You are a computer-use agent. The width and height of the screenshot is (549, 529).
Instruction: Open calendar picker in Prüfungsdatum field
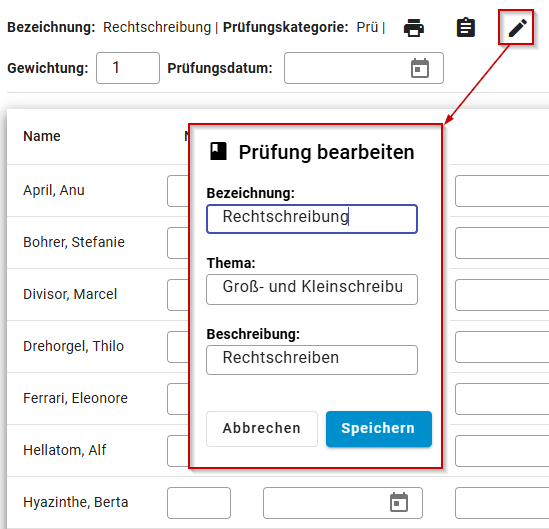pos(420,68)
